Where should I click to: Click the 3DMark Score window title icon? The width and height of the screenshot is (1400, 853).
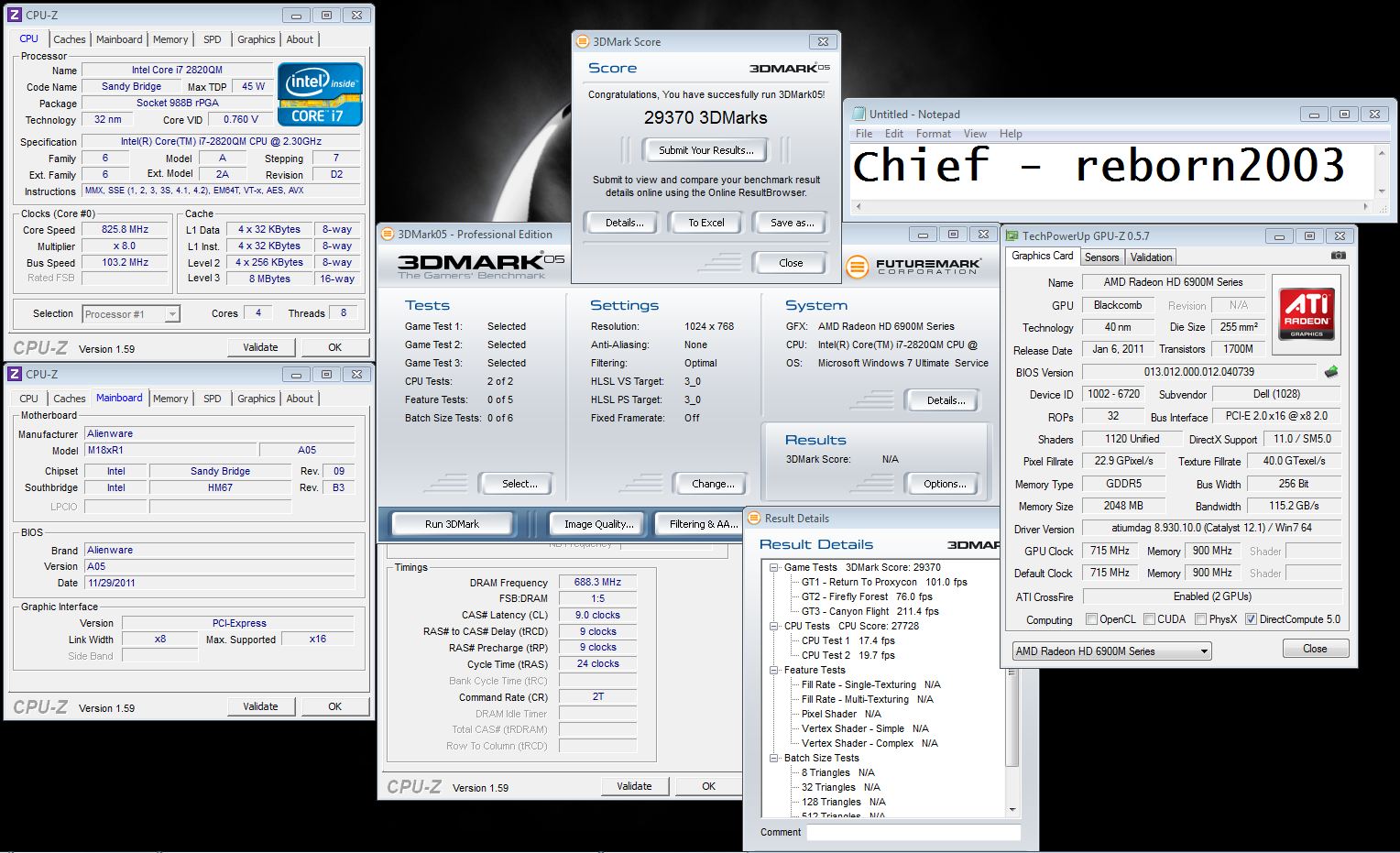581,41
